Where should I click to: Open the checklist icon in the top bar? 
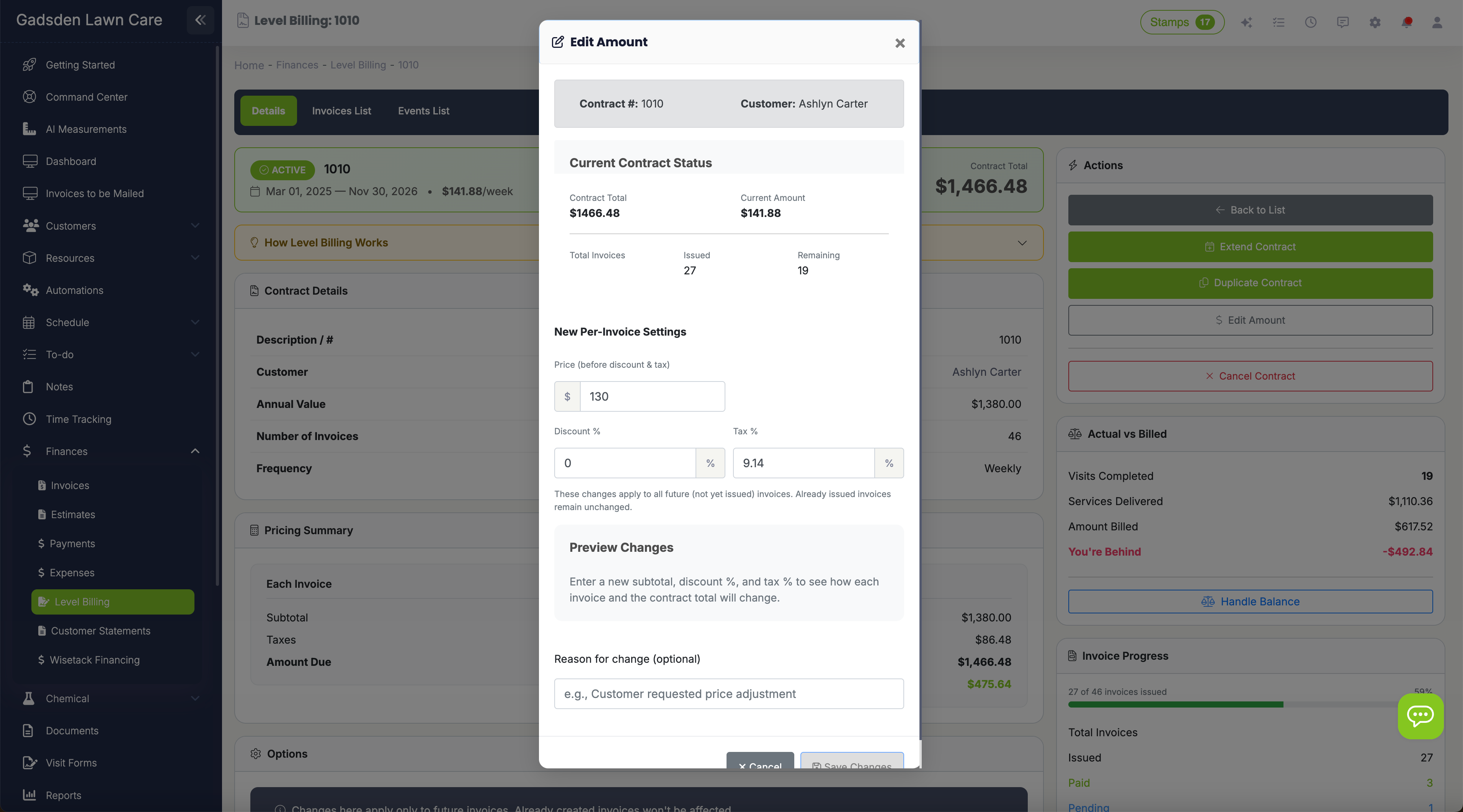click(1279, 23)
